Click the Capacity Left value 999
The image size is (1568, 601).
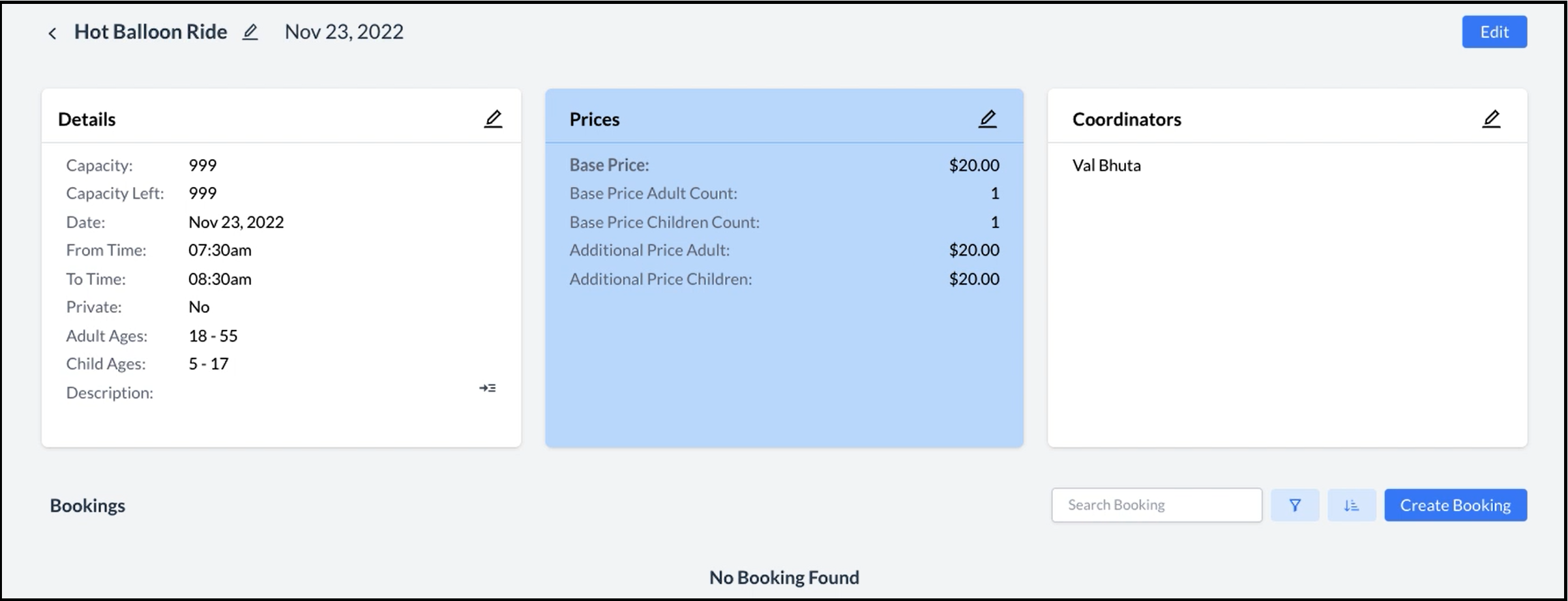click(x=202, y=193)
